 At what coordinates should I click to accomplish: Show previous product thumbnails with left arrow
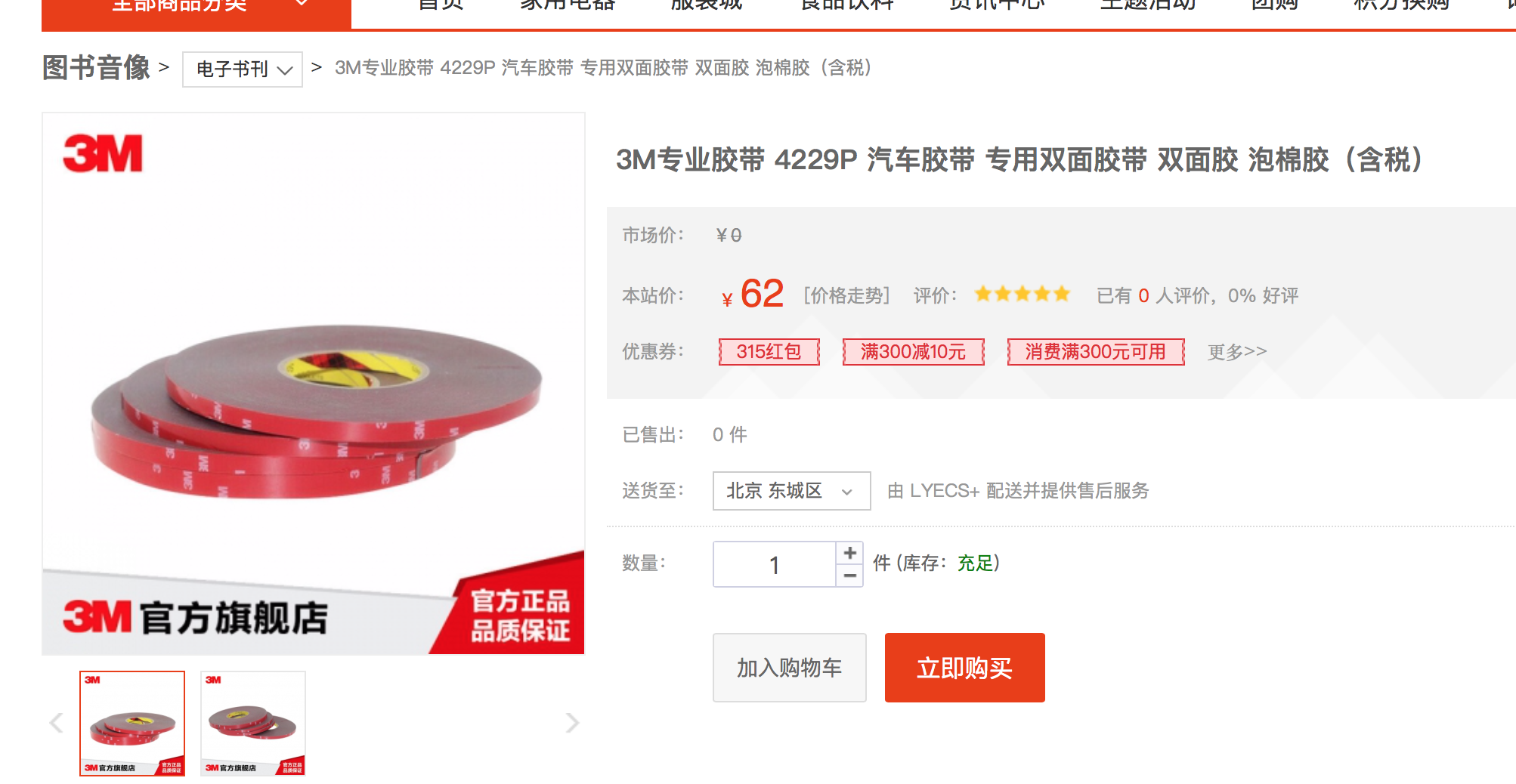pos(56,723)
